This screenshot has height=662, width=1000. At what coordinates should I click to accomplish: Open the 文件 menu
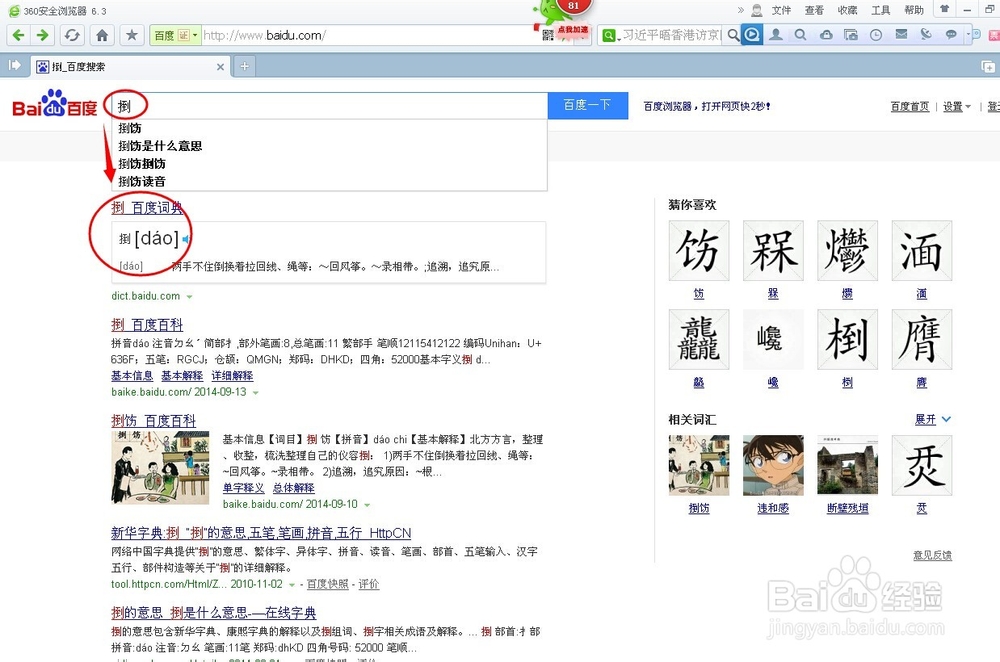(x=781, y=10)
